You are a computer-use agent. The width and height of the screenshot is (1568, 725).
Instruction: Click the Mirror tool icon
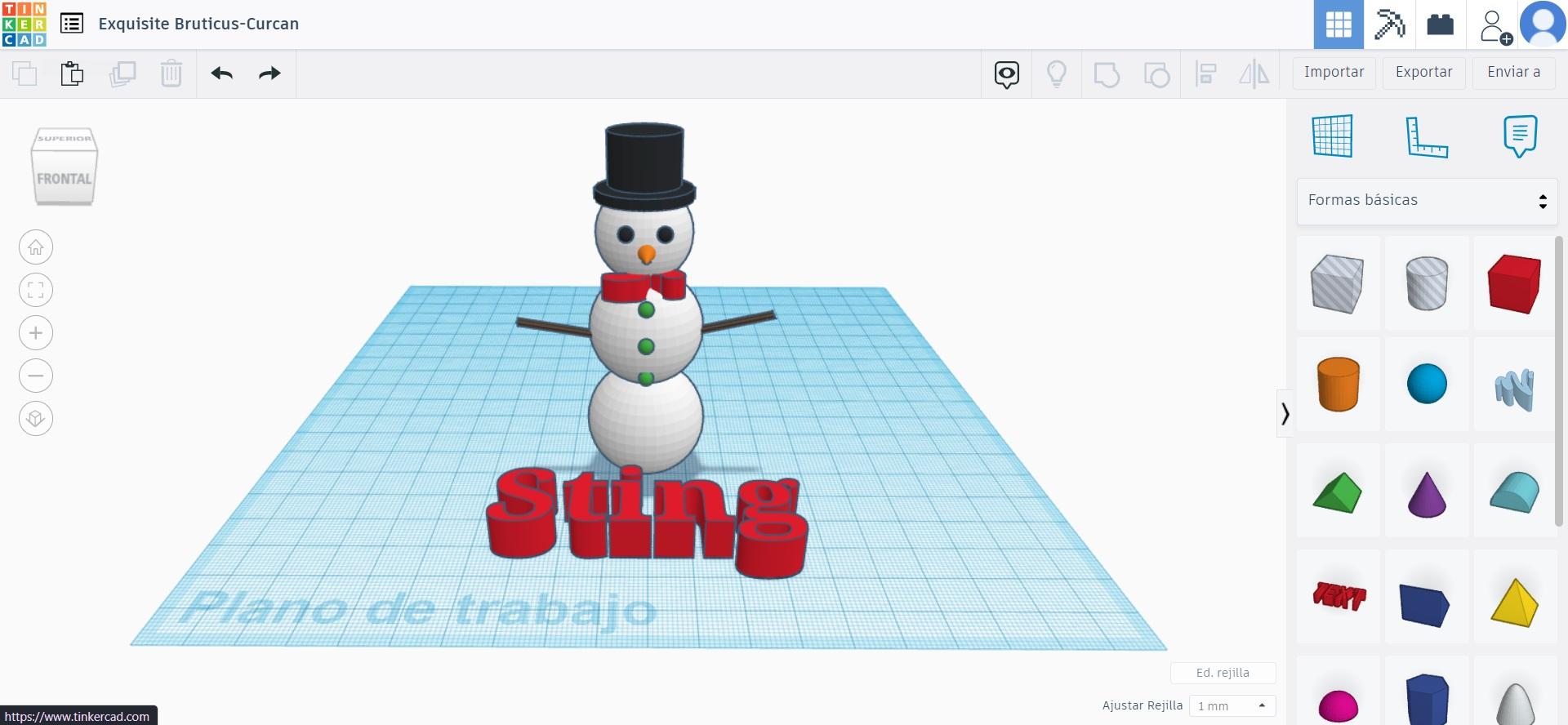[x=1254, y=74]
